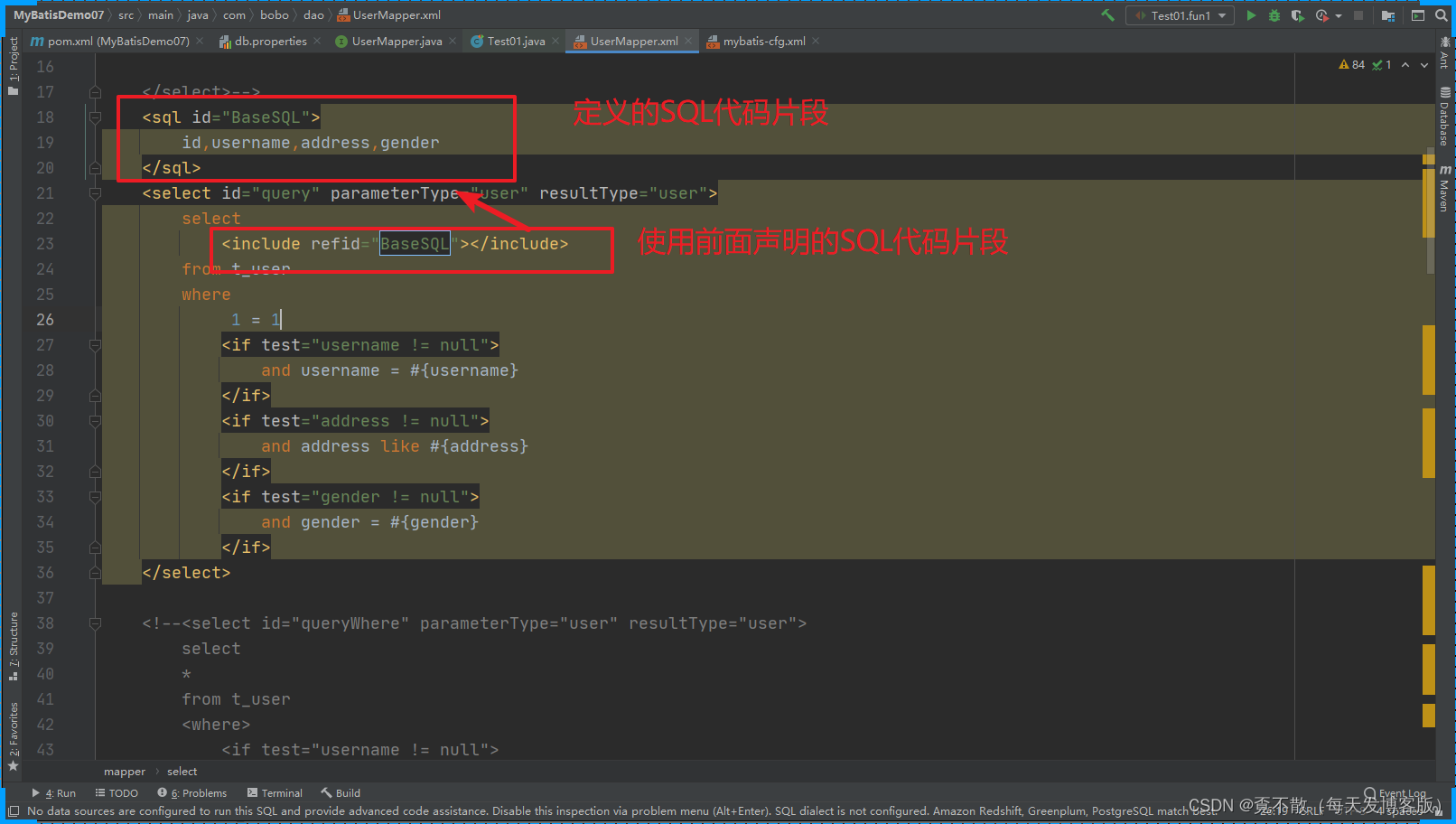
Task: Run Test01.fun1 using the green Run icon
Action: tap(1251, 15)
